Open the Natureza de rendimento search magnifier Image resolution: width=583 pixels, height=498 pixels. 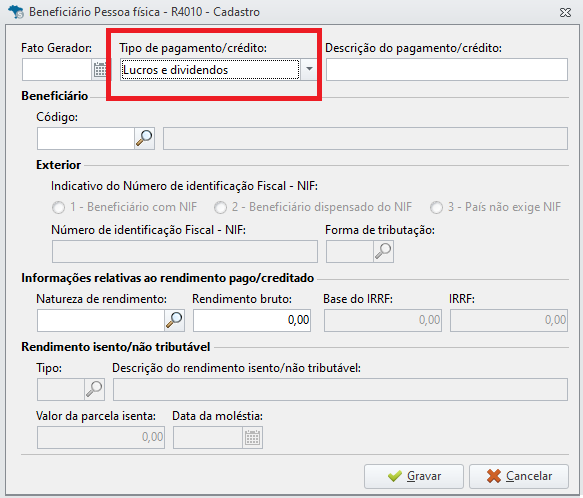(x=174, y=320)
